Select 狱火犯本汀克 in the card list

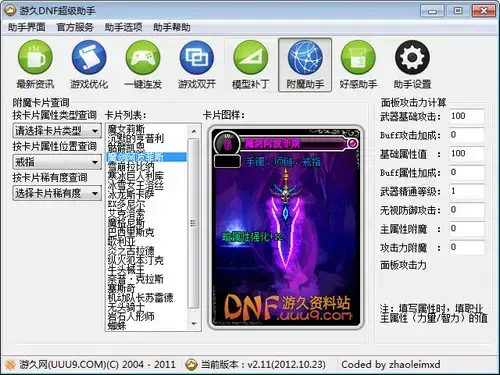pyautogui.click(x=136, y=259)
